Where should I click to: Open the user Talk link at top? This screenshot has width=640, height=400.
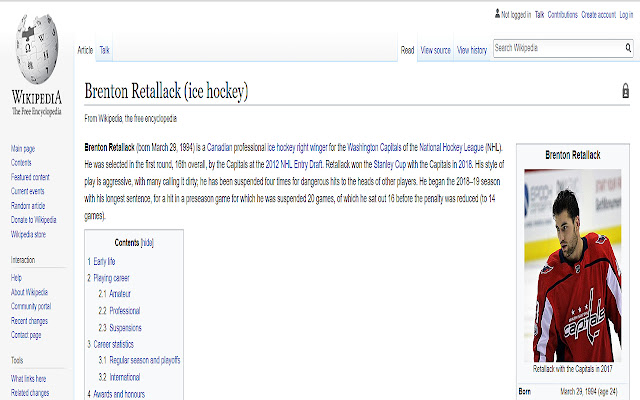(539, 15)
